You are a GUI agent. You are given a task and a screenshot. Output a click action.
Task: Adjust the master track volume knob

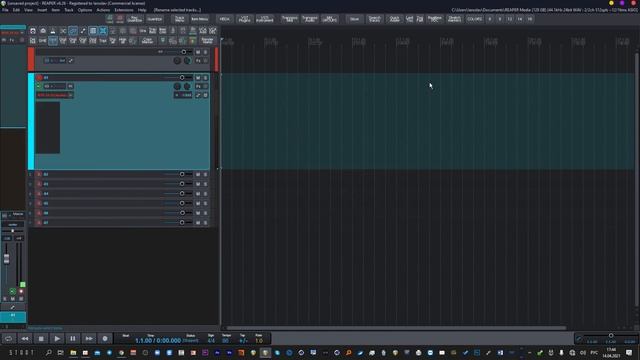coord(184,52)
